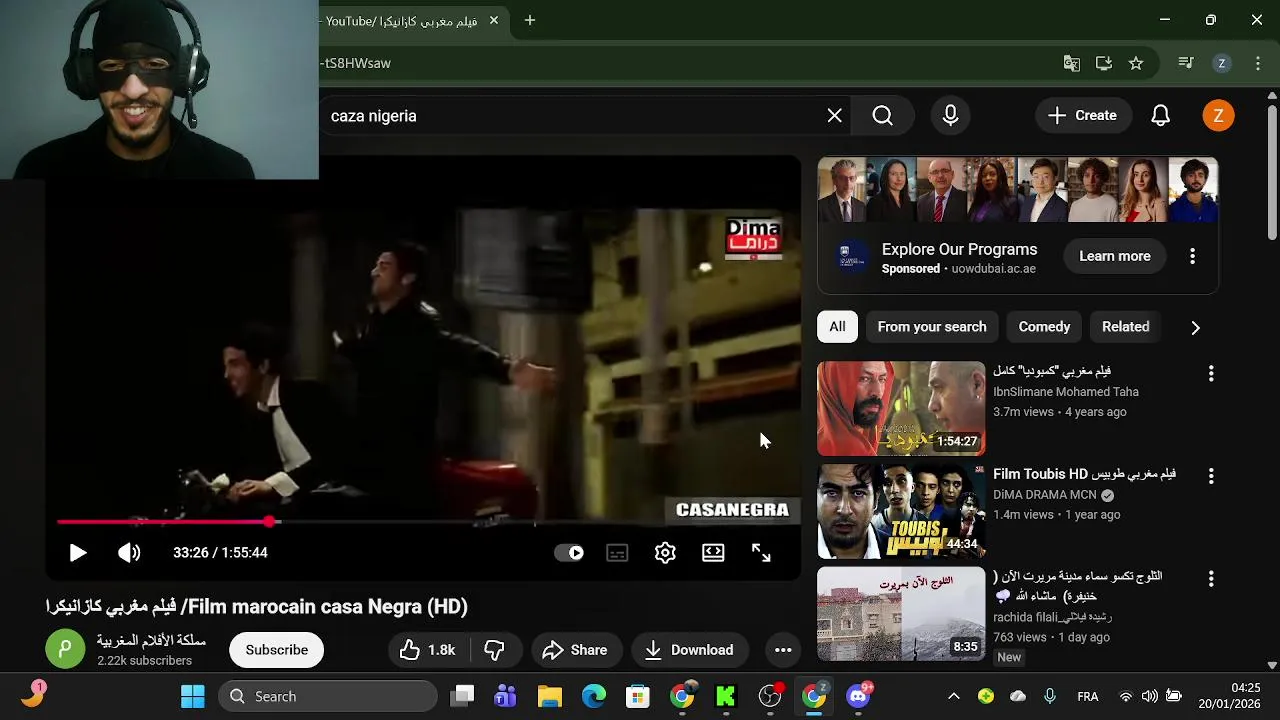The image size is (1280, 720).
Task: Open Microsoft Teams from taskbar
Action: 505,696
